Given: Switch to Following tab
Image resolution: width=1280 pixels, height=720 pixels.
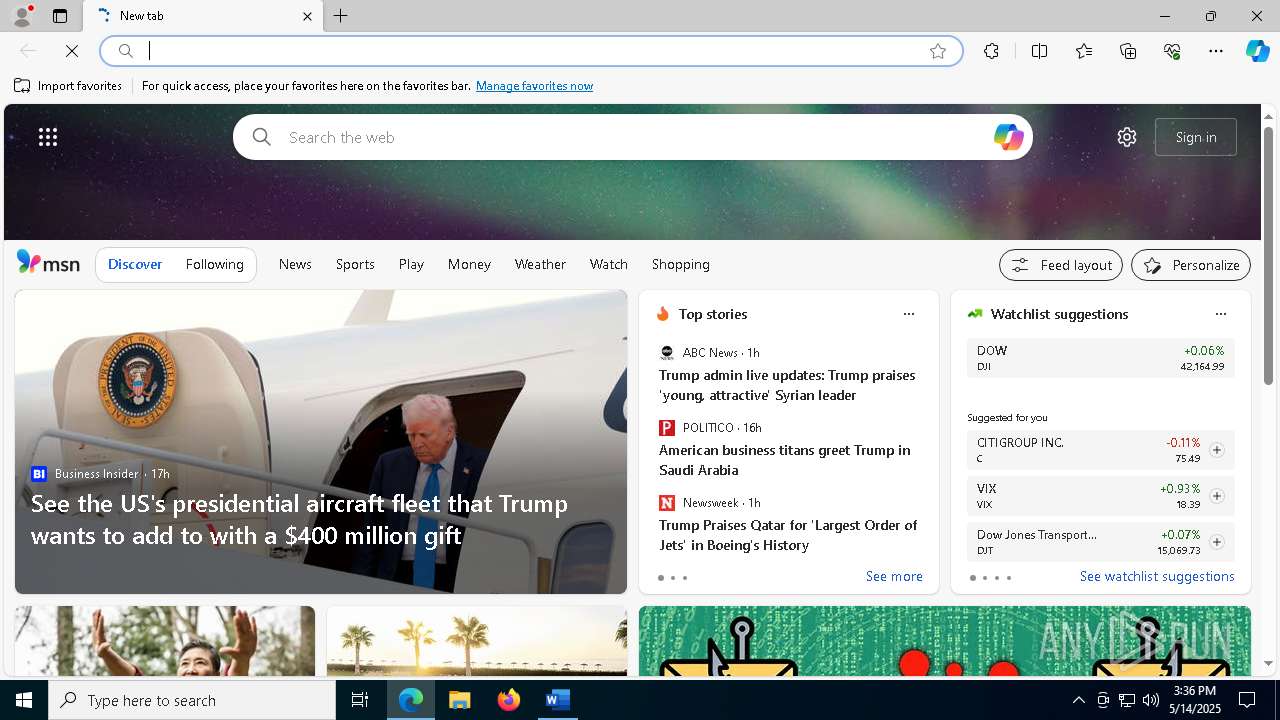Looking at the screenshot, I should [x=215, y=264].
